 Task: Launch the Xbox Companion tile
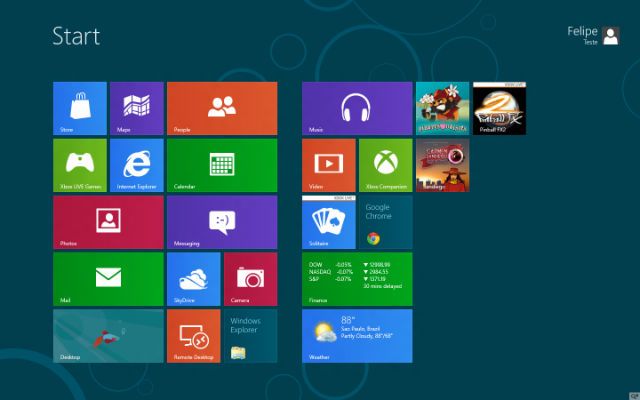[386, 165]
